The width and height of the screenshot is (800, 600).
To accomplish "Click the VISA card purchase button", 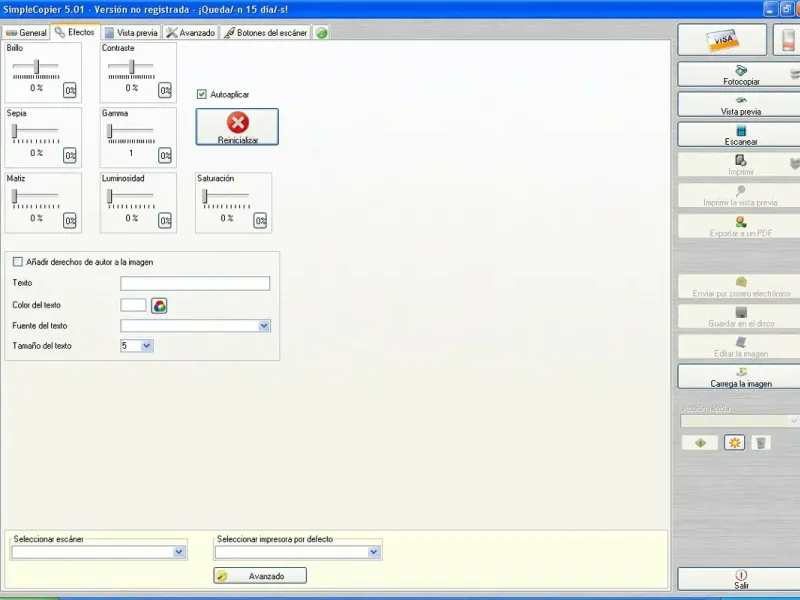I will [722, 39].
